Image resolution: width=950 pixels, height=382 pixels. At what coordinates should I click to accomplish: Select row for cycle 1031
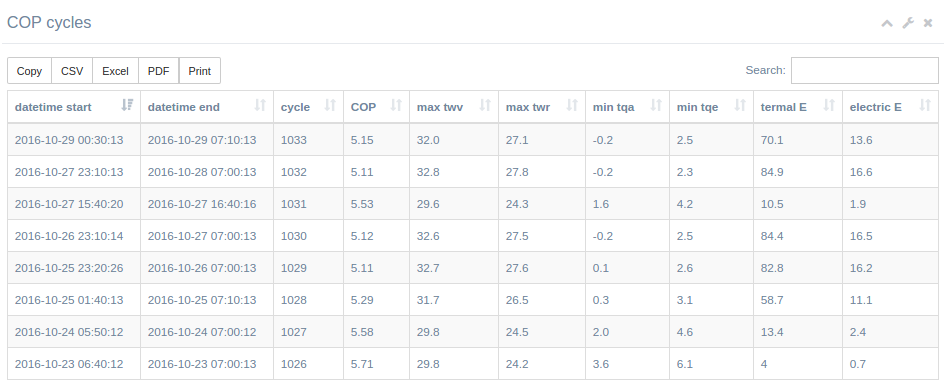point(473,204)
